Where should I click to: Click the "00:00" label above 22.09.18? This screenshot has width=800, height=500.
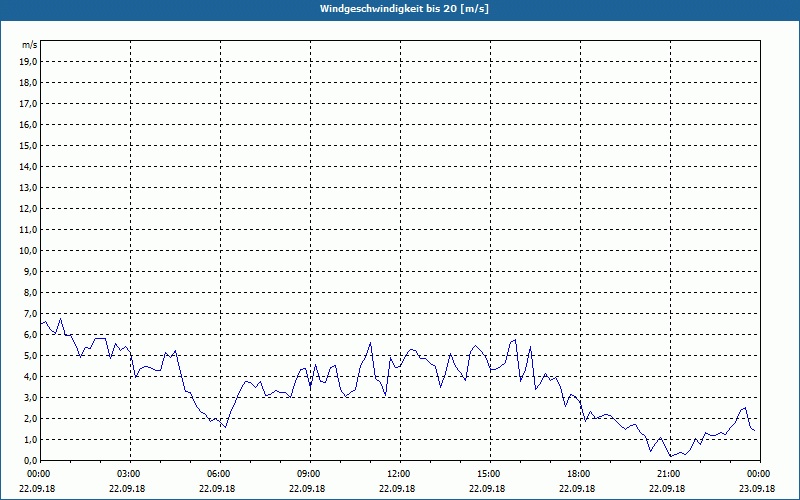pyautogui.click(x=39, y=474)
